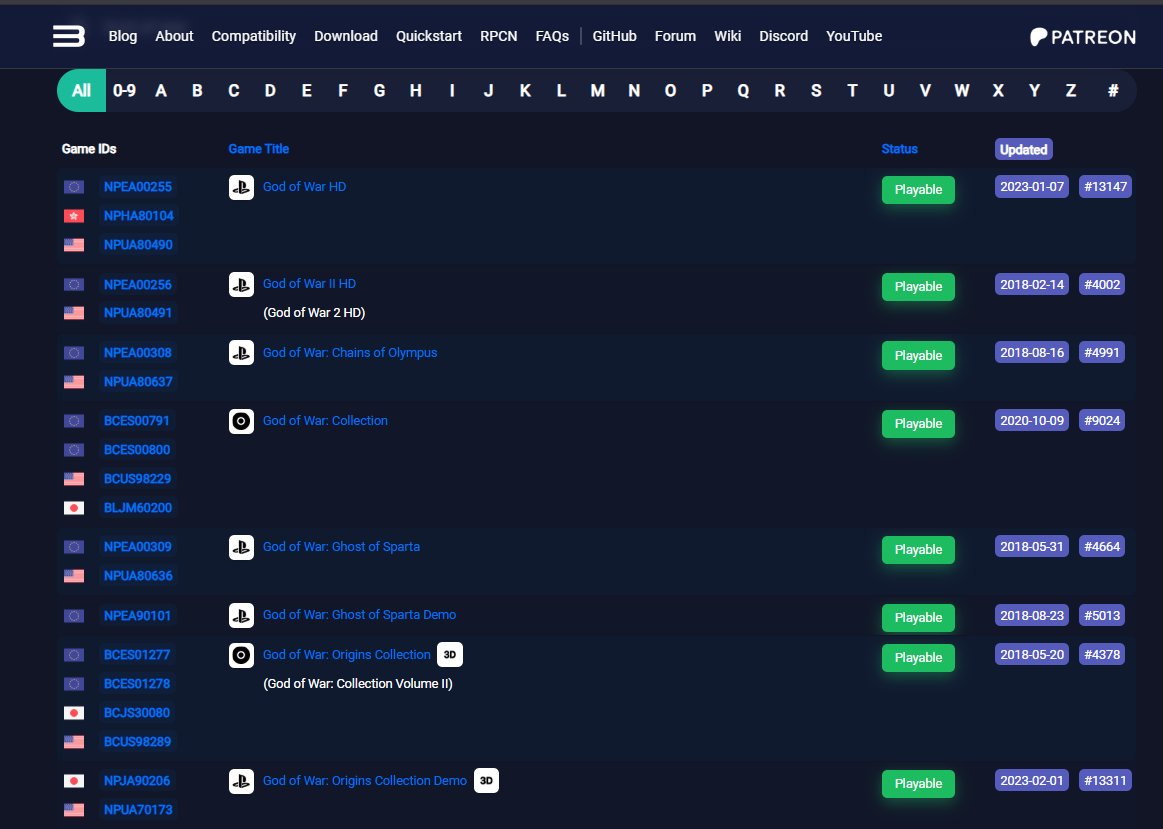Viewport: 1163px width, 829px height.
Task: Click the US flag next to NPUA80636
Action: coord(73,576)
